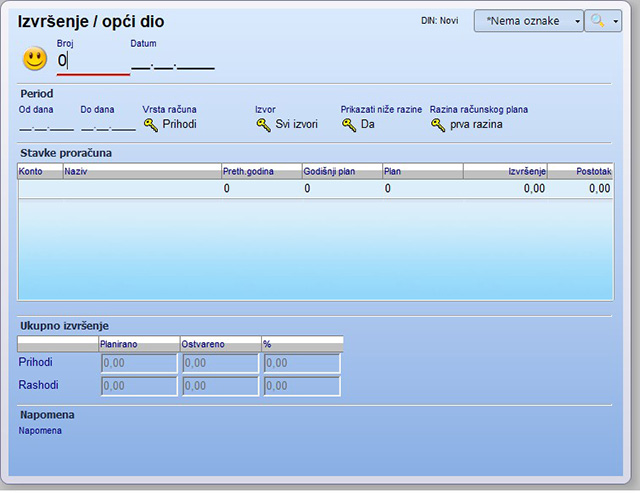Click the Postotak column header
Viewport: 640px width, 493px height.
pos(580,171)
